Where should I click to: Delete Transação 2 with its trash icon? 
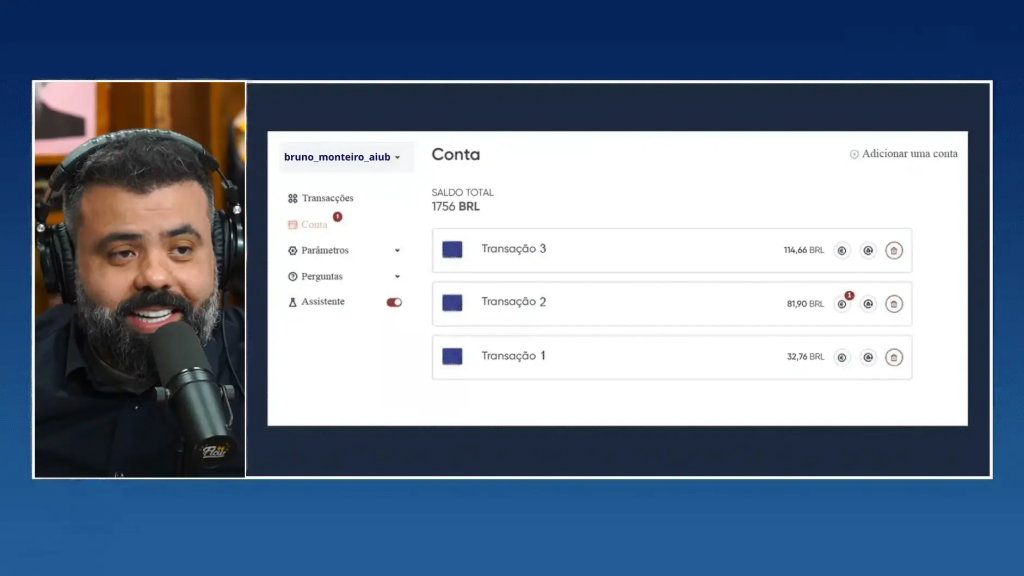(x=894, y=304)
